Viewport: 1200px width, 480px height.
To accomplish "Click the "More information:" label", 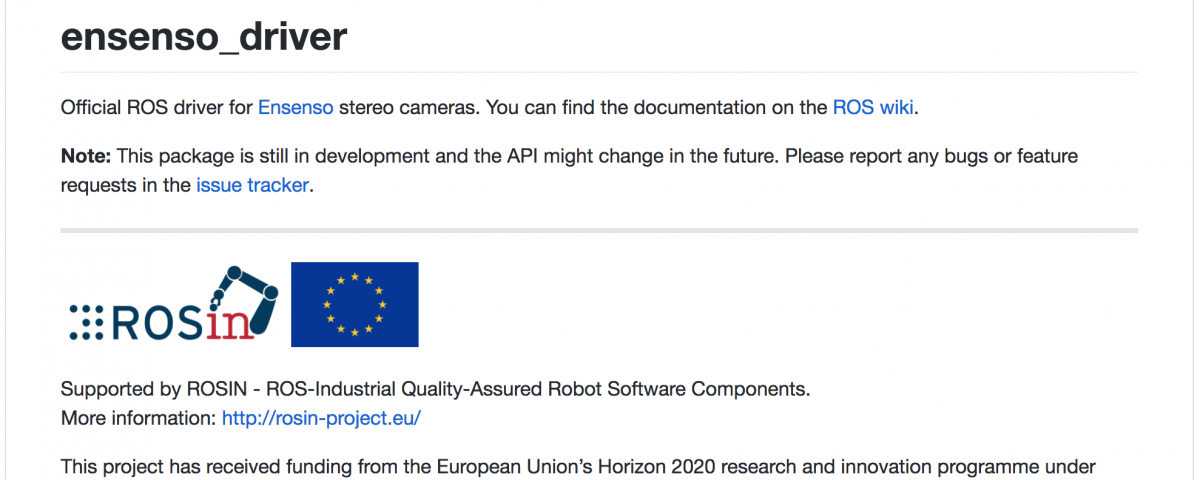I will tap(139, 418).
